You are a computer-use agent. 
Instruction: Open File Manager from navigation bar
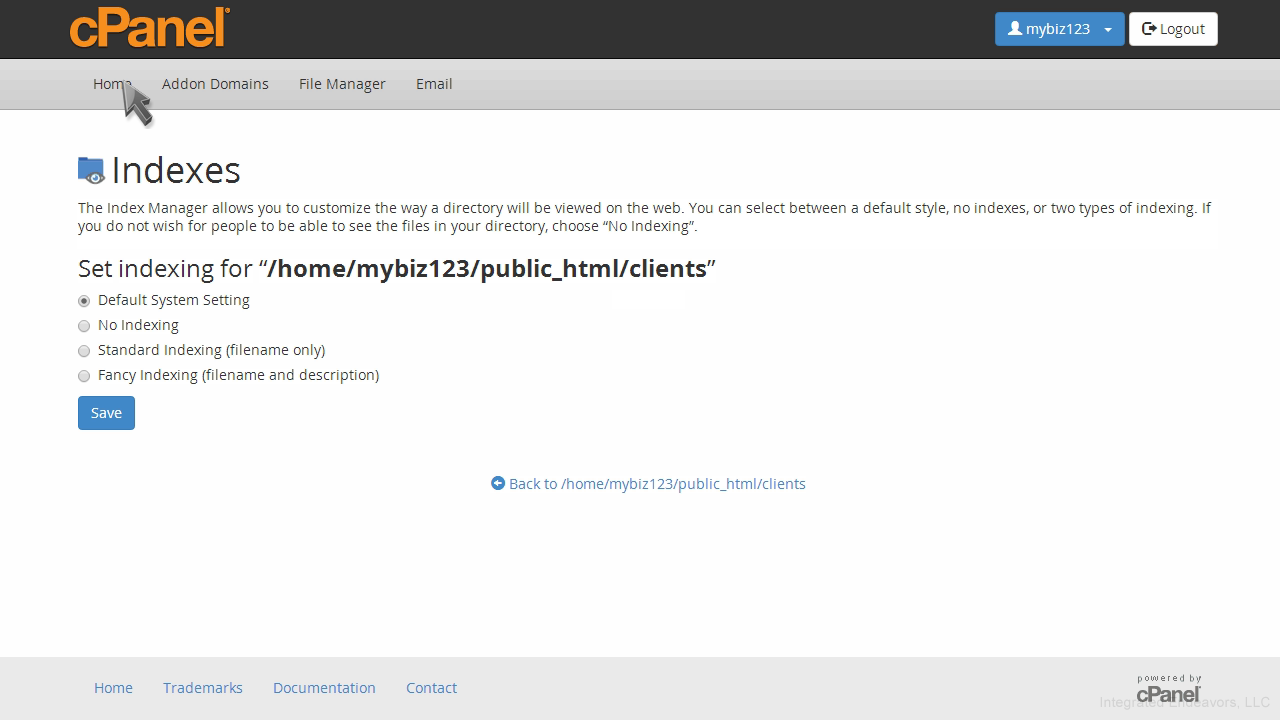[x=342, y=84]
